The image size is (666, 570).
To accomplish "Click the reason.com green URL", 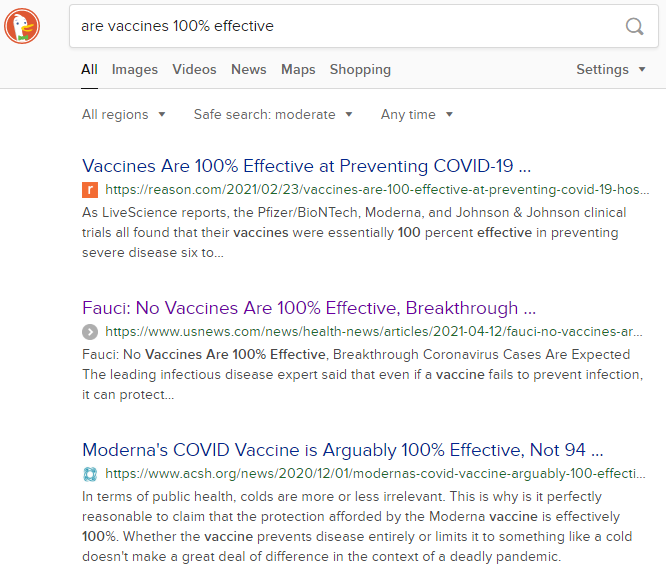I will [x=377, y=189].
